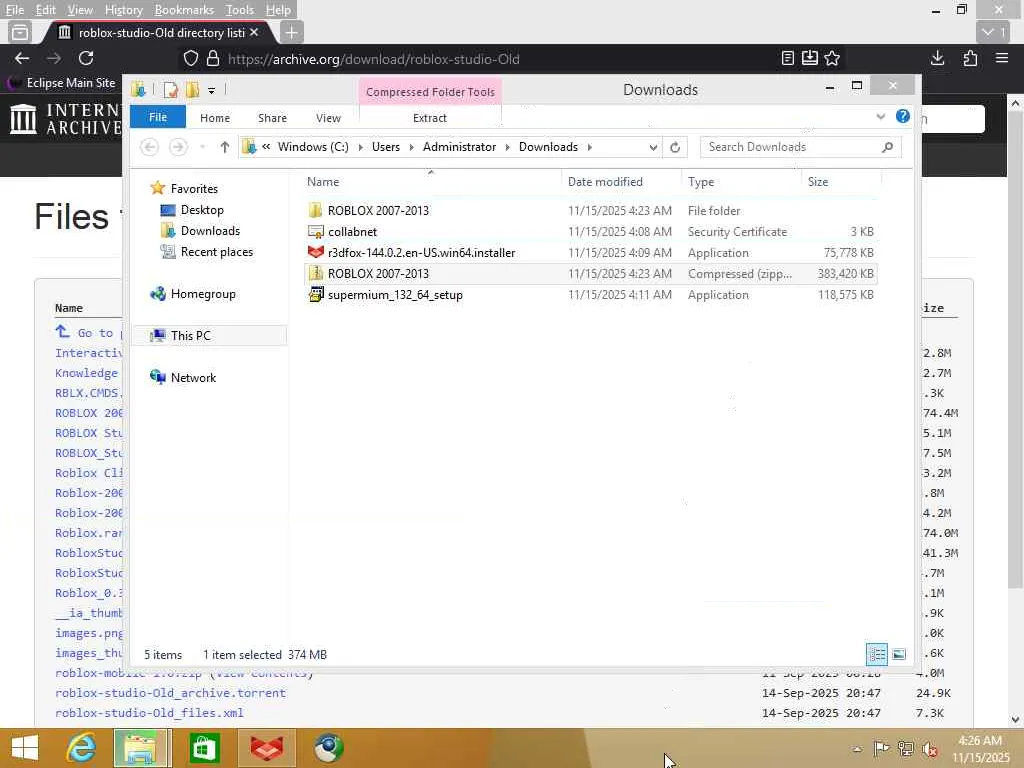This screenshot has height=768, width=1024.
Task: Click the padlock site info icon
Action: tap(213, 59)
